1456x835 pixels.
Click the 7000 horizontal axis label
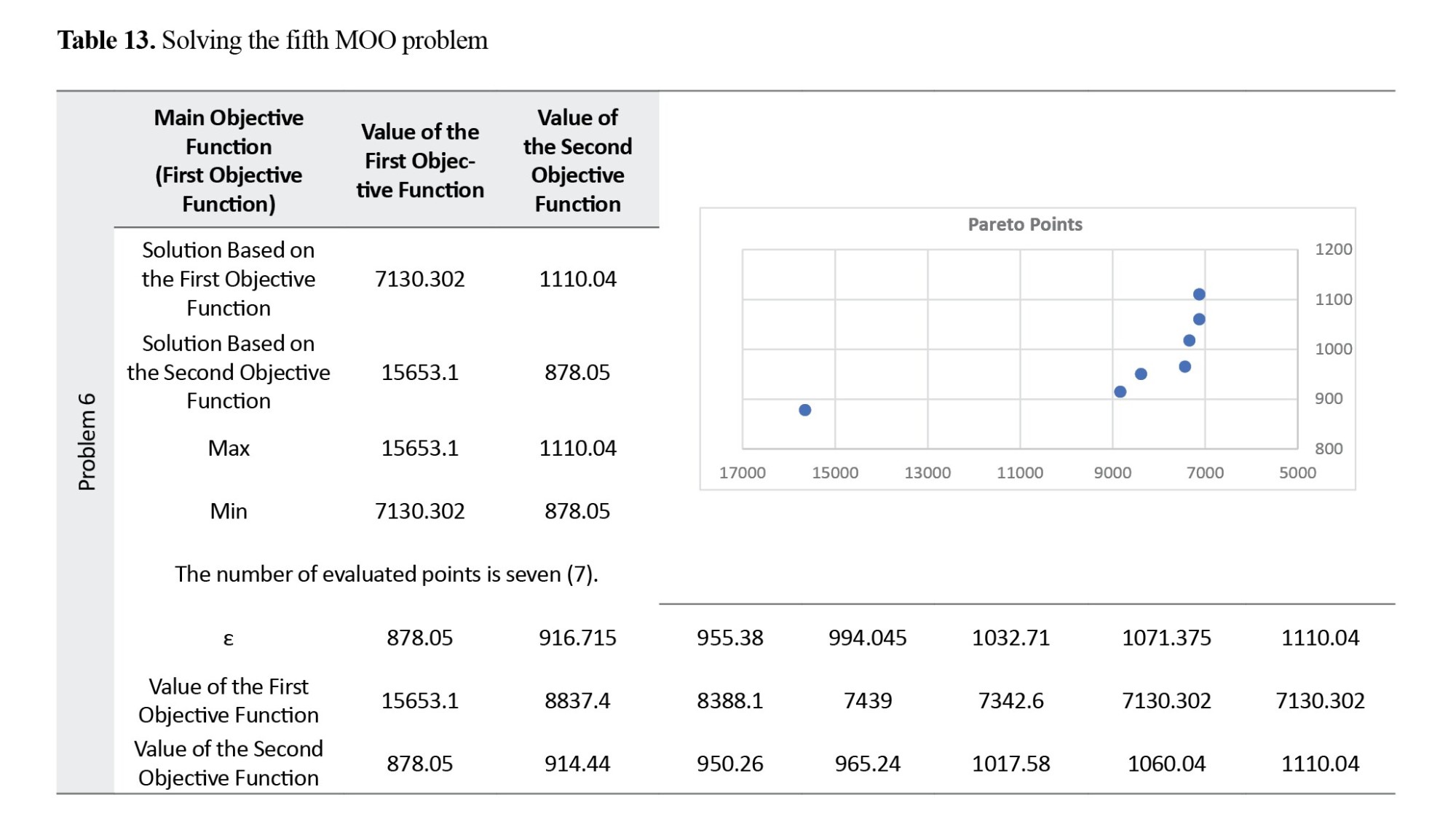(x=1205, y=472)
